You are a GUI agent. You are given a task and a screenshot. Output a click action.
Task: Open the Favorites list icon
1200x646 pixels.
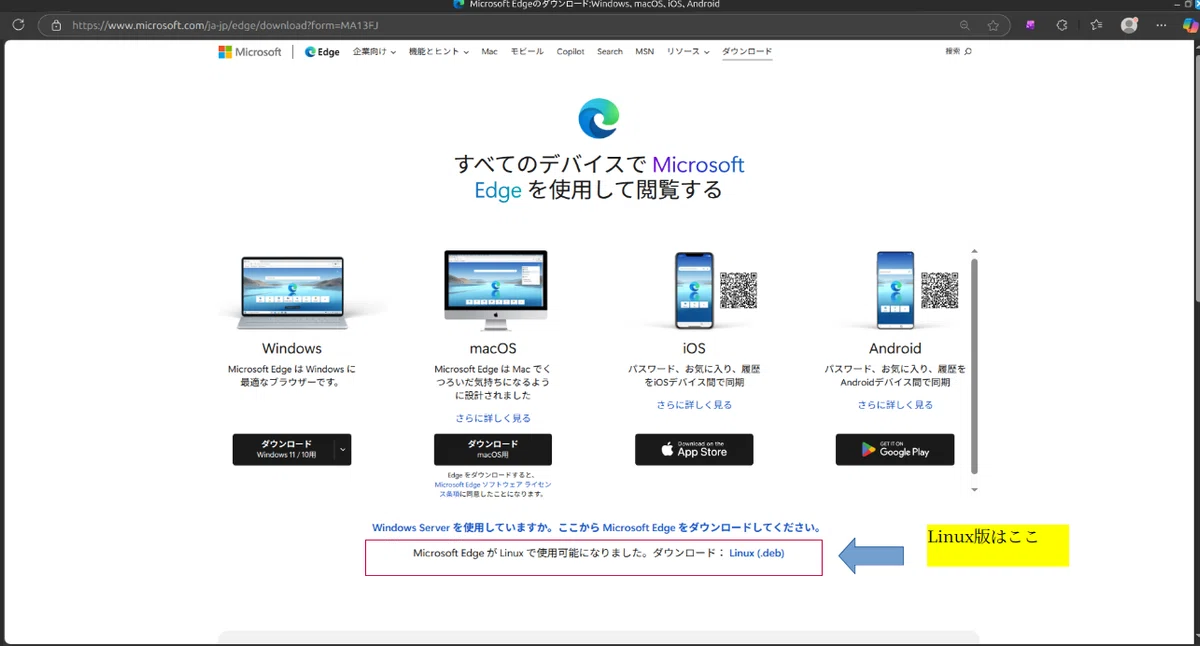click(x=1096, y=25)
